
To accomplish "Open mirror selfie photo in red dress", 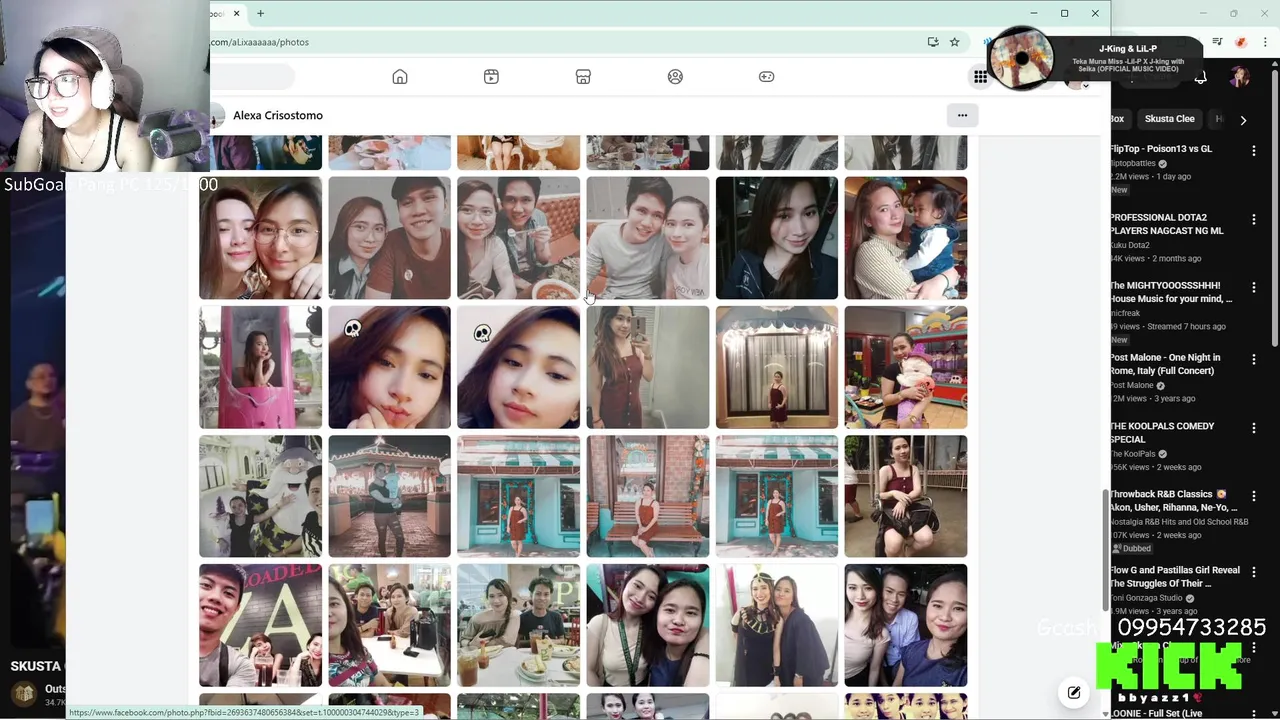I will pyautogui.click(x=647, y=367).
